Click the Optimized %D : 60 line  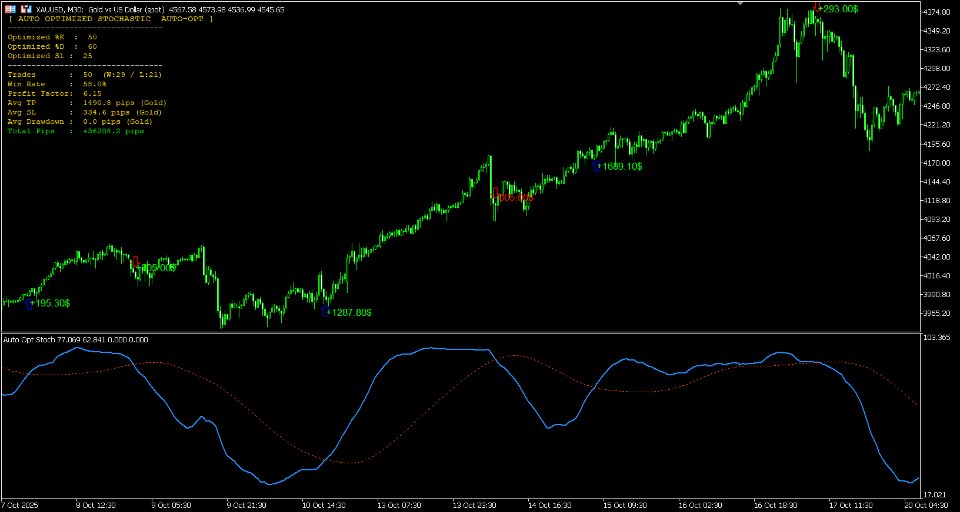[52, 47]
